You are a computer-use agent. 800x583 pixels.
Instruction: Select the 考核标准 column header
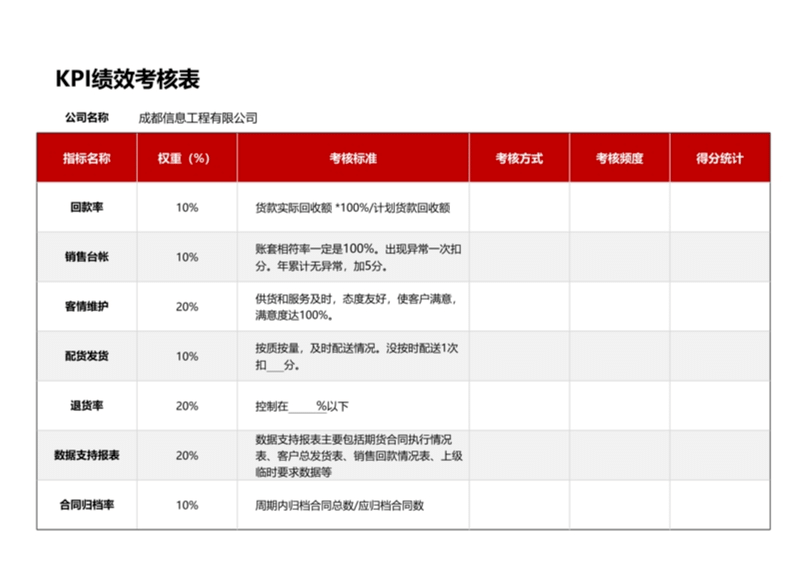tap(353, 158)
